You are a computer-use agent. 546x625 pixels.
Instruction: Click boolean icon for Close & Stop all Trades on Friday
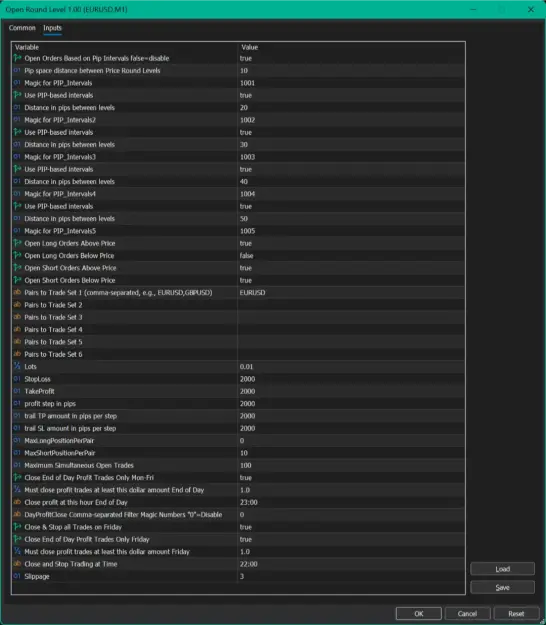(17, 527)
